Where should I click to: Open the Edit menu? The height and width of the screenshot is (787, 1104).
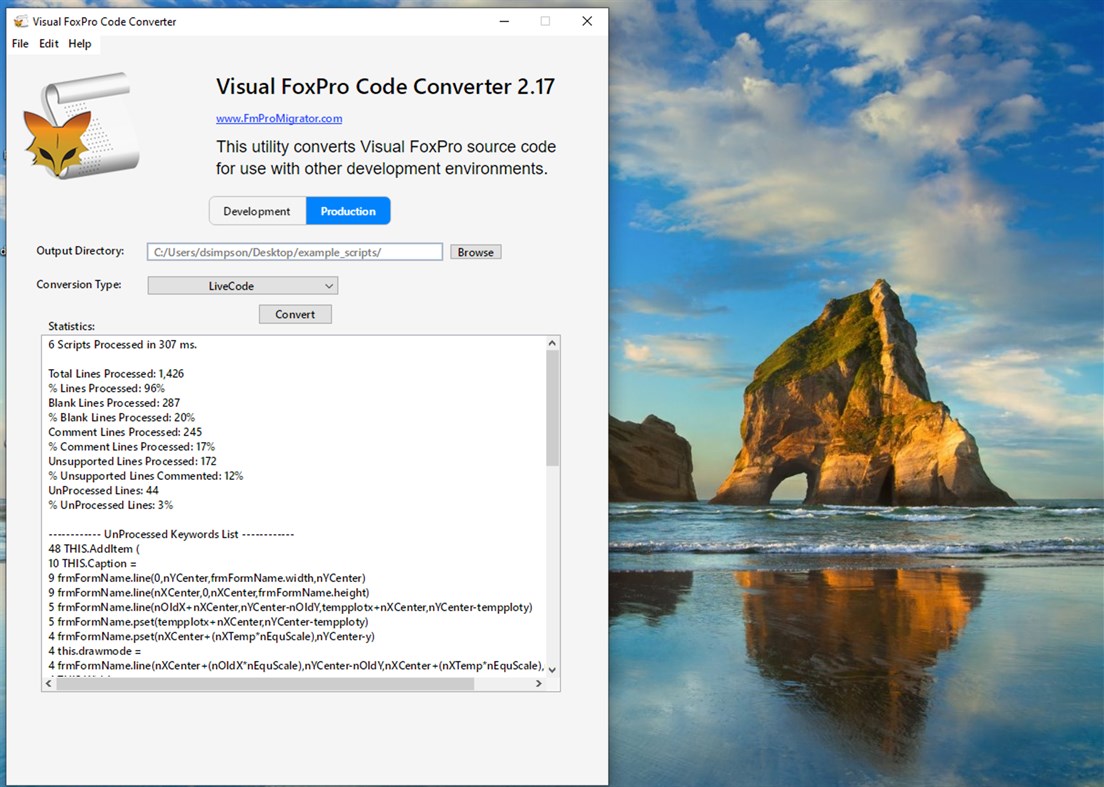click(x=49, y=44)
